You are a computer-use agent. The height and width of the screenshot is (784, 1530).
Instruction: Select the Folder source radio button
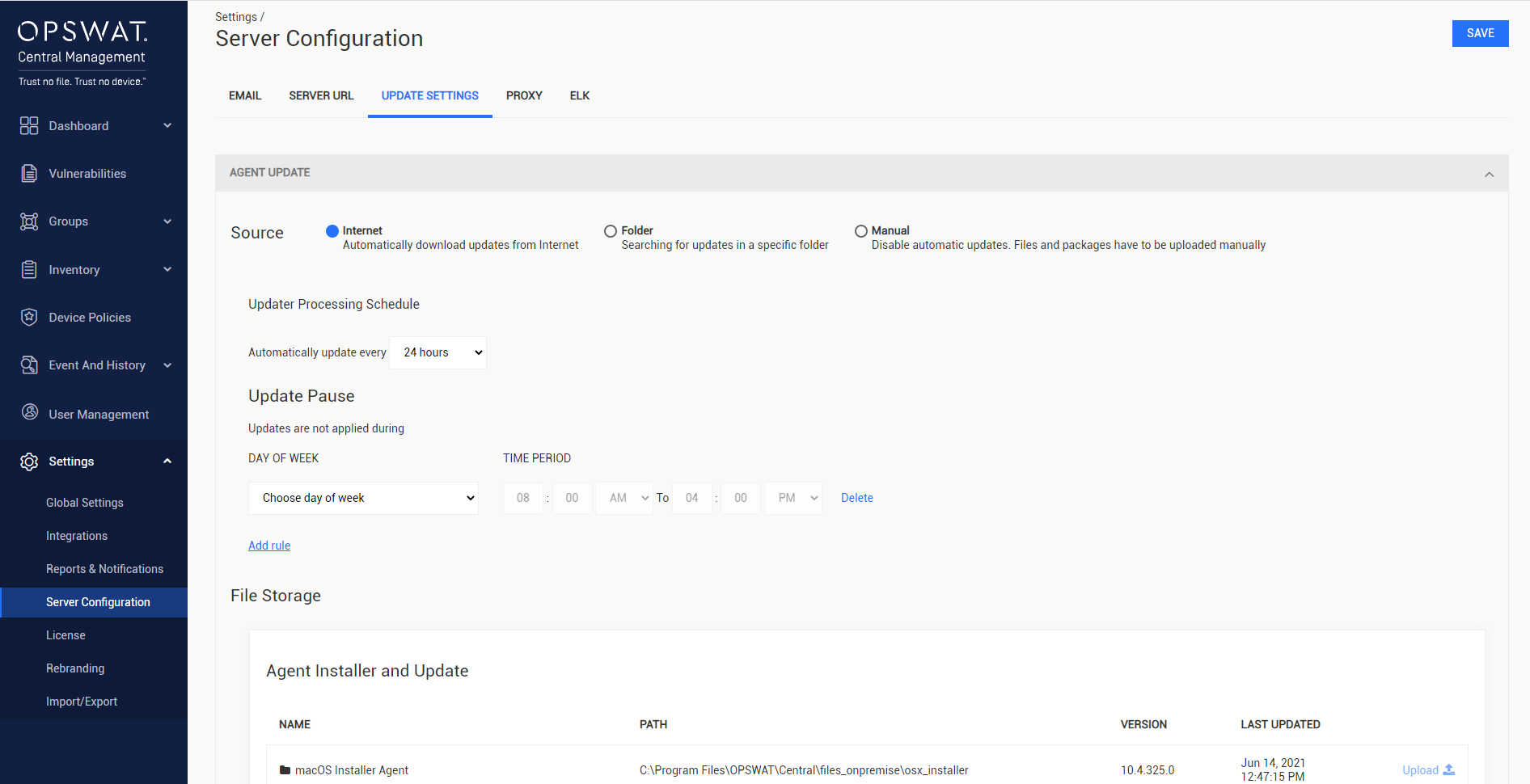click(611, 231)
